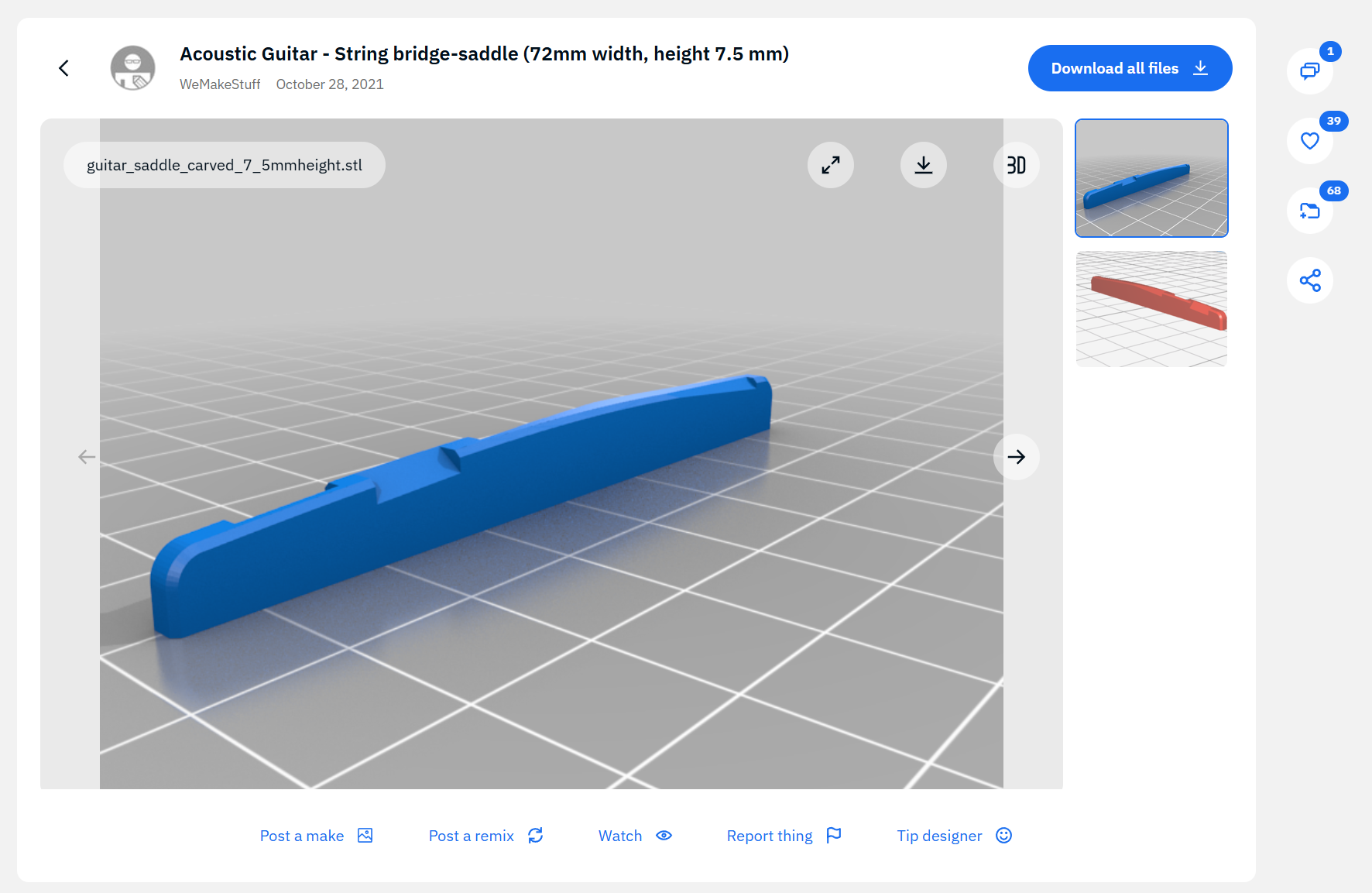This screenshot has height=893, width=1372.
Task: Click the guitar_saddle_carved_7_5mmheight.stl filename label
Action: point(225,165)
